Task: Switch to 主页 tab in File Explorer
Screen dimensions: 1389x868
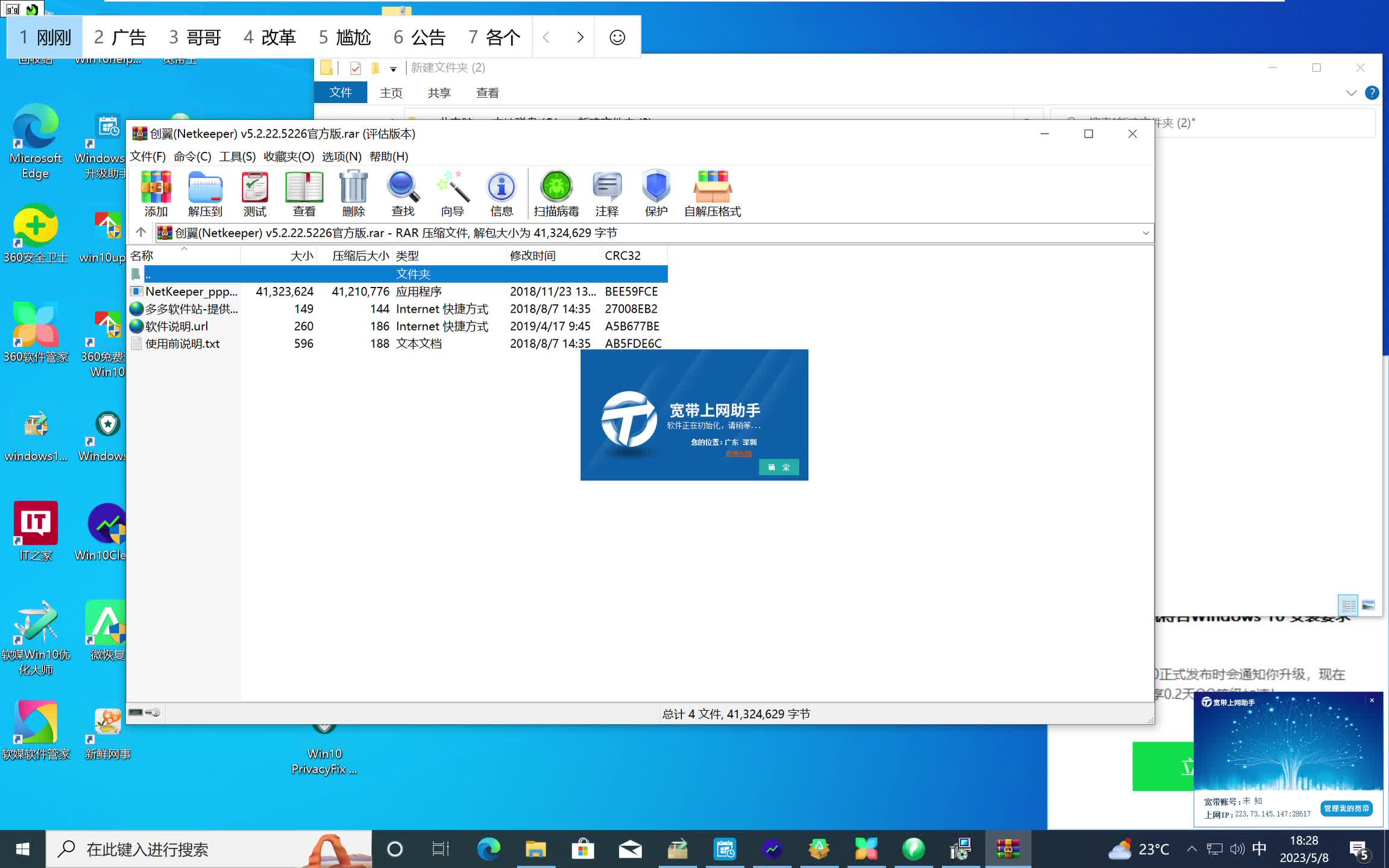Action: coord(391,93)
